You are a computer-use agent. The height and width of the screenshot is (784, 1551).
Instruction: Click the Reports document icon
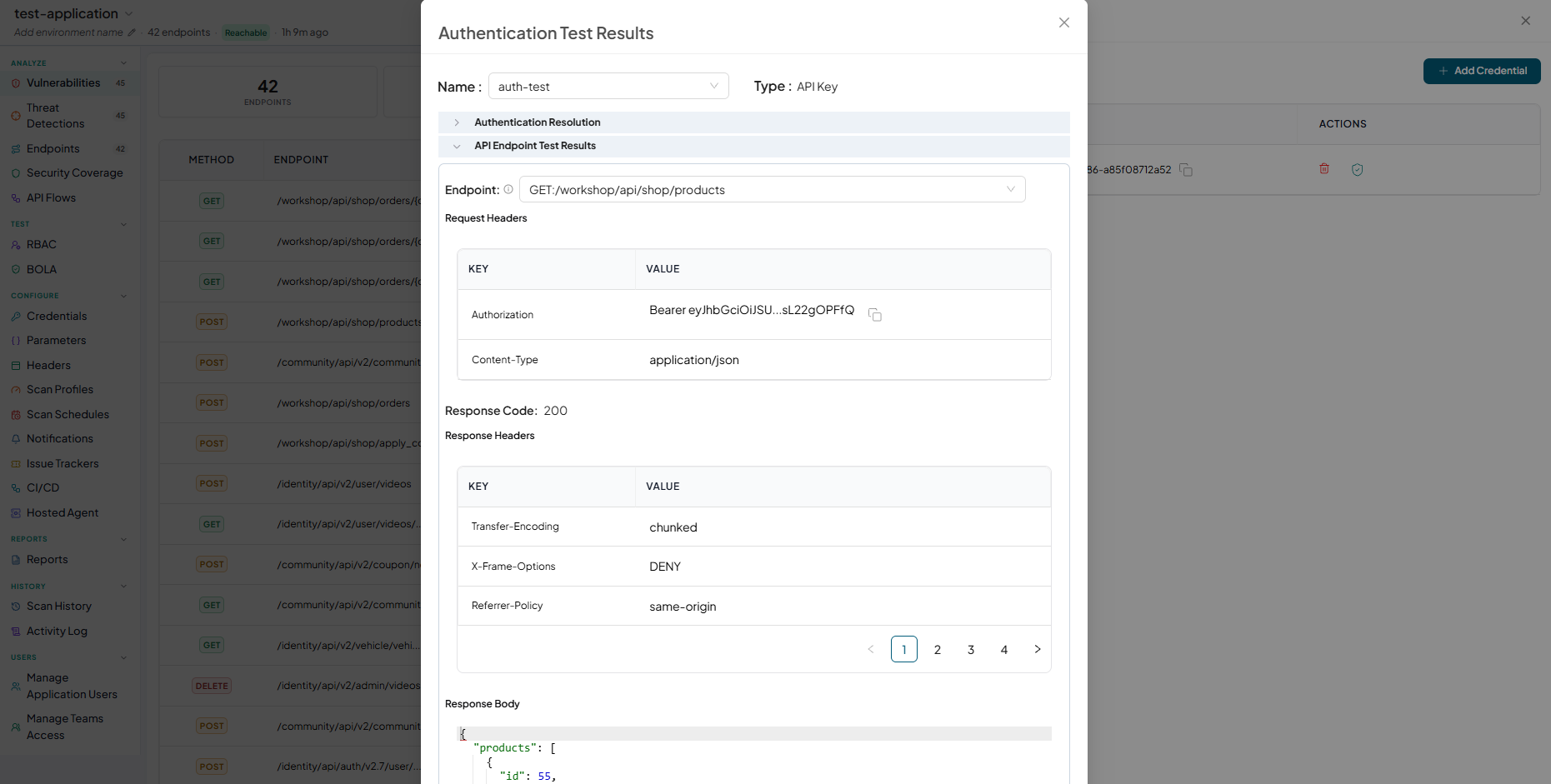[x=16, y=559]
